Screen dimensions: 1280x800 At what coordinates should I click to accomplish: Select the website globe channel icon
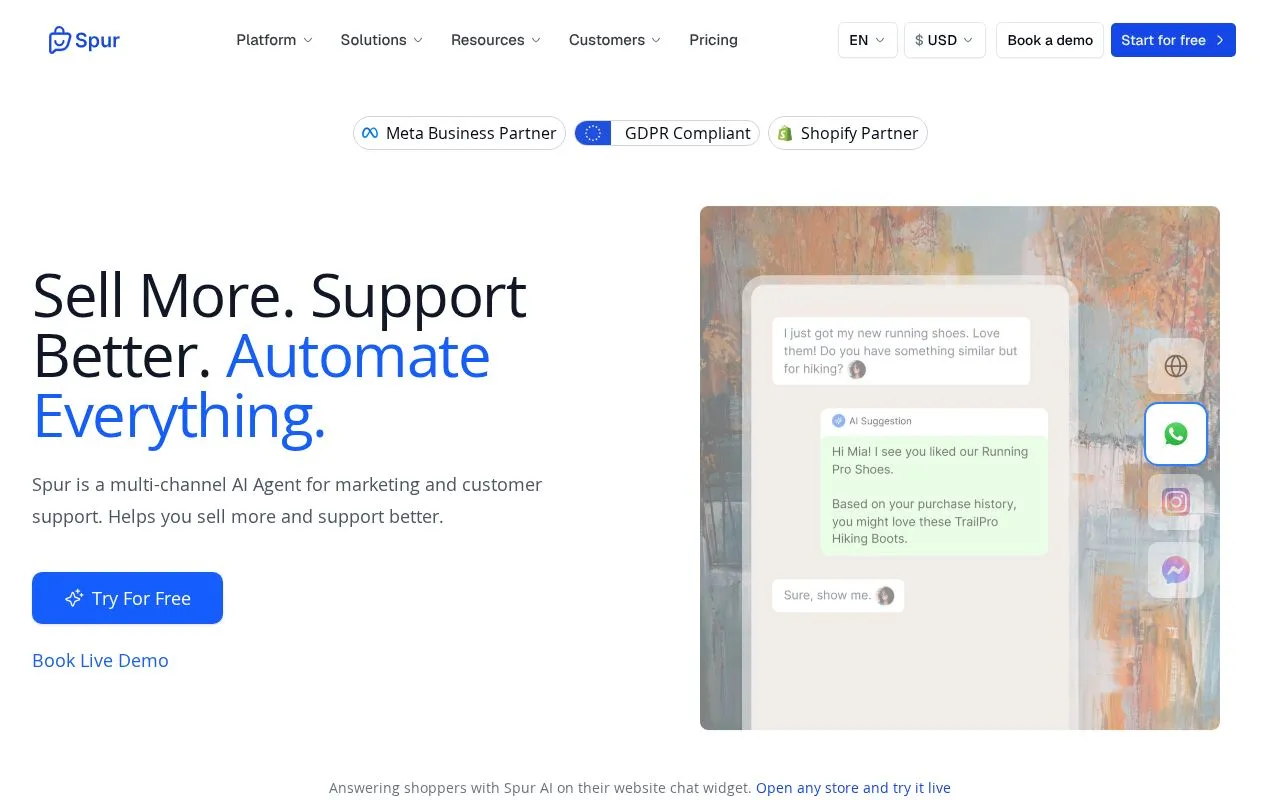(x=1176, y=366)
